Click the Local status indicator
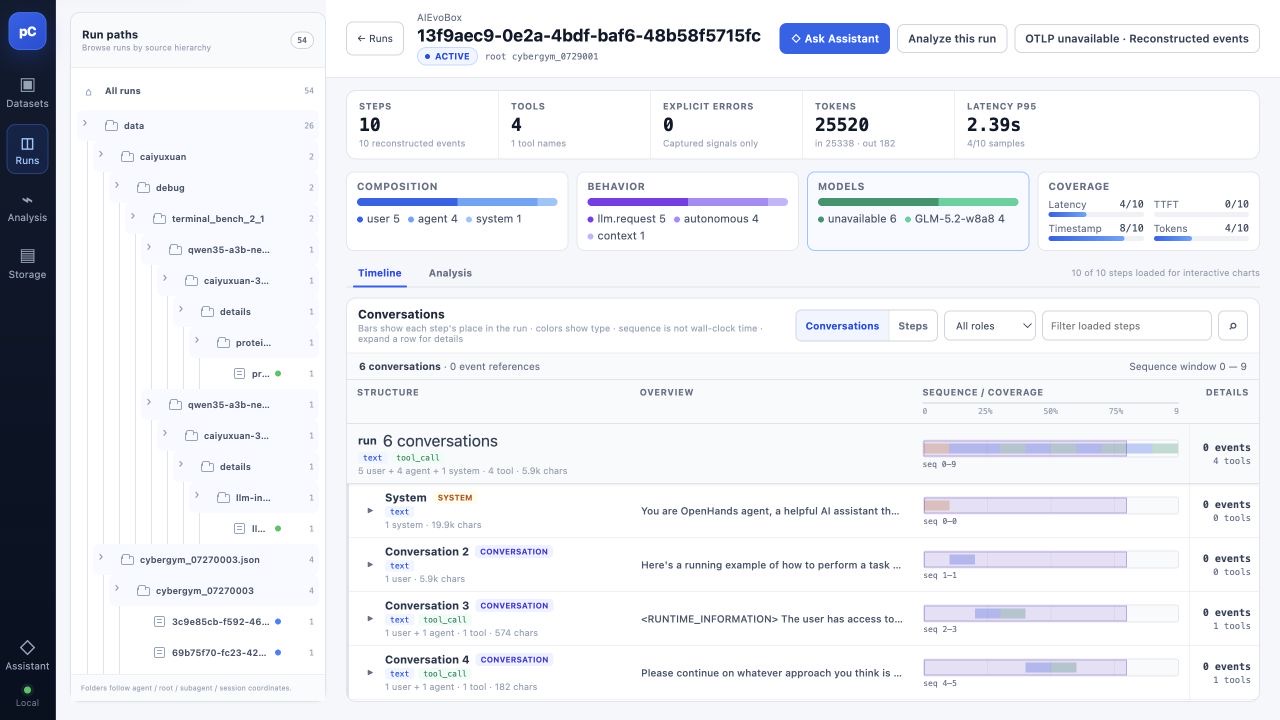This screenshot has height=720, width=1280. [27, 696]
